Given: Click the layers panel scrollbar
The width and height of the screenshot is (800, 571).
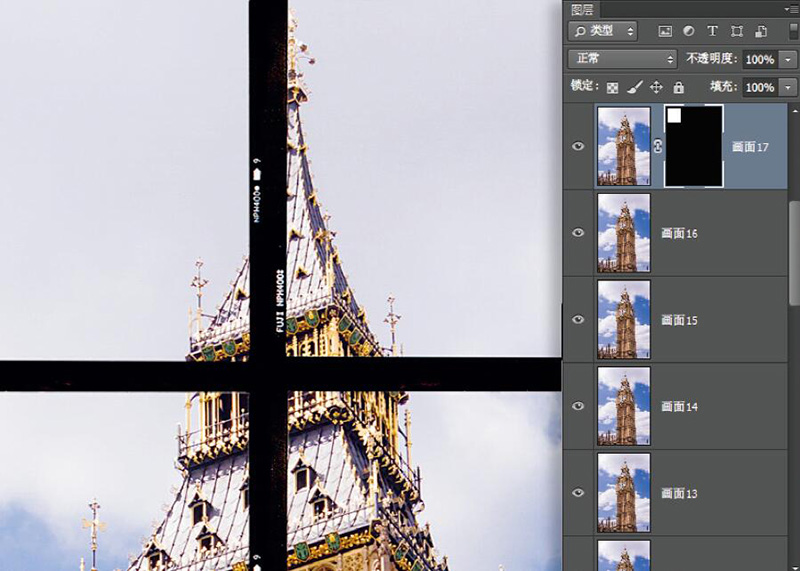Looking at the screenshot, I should tap(794, 253).
